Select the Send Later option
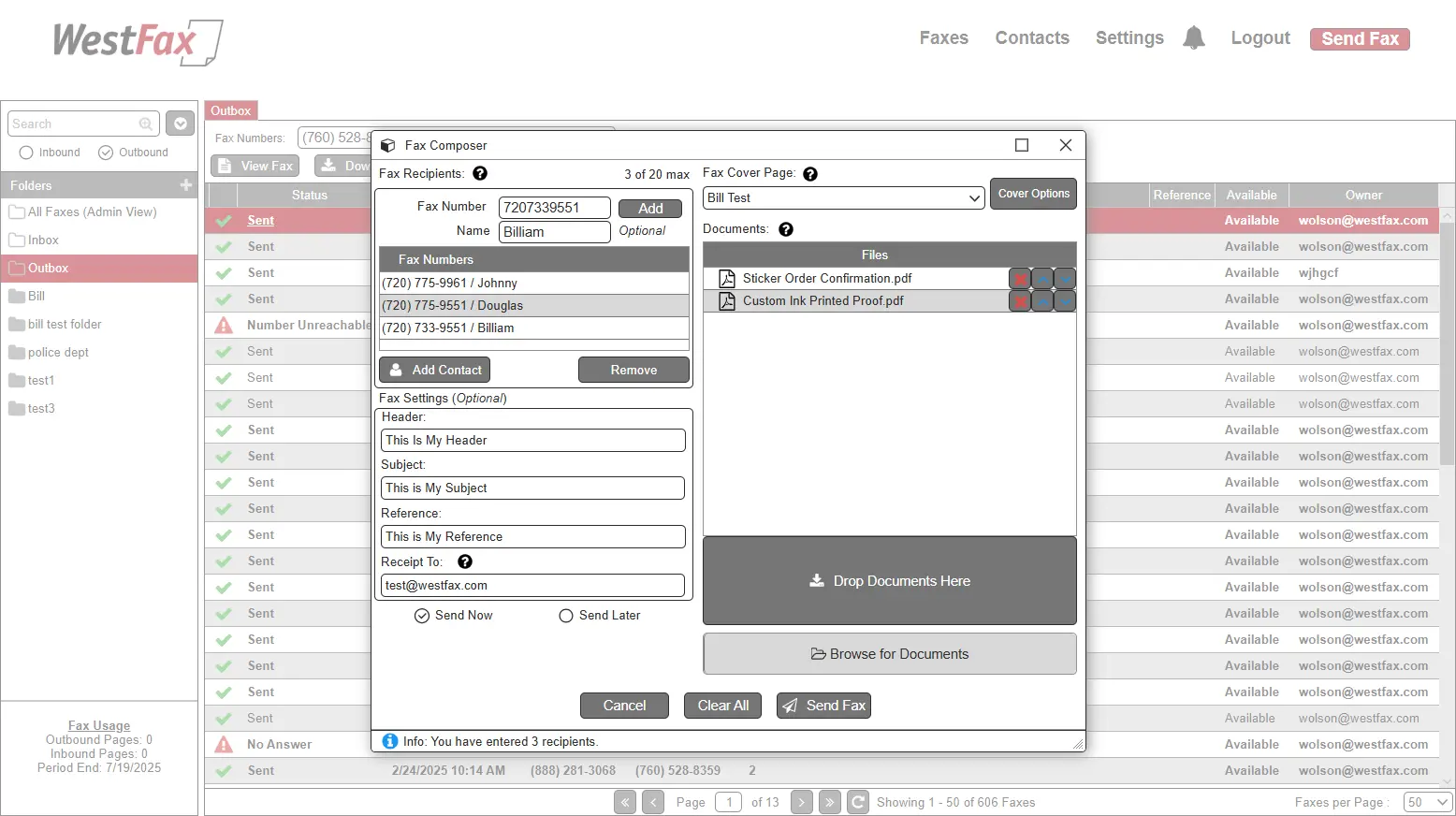1456x816 pixels. (x=566, y=616)
